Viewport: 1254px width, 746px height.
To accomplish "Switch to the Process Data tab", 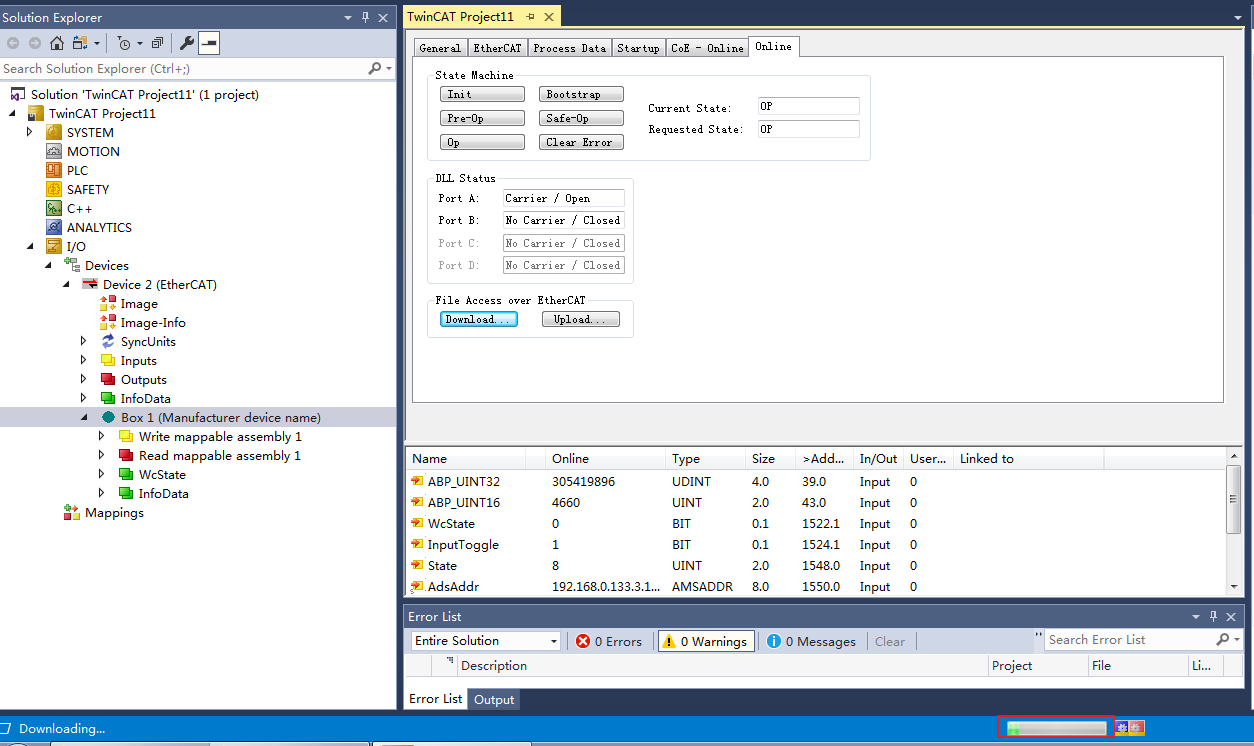I will (569, 48).
